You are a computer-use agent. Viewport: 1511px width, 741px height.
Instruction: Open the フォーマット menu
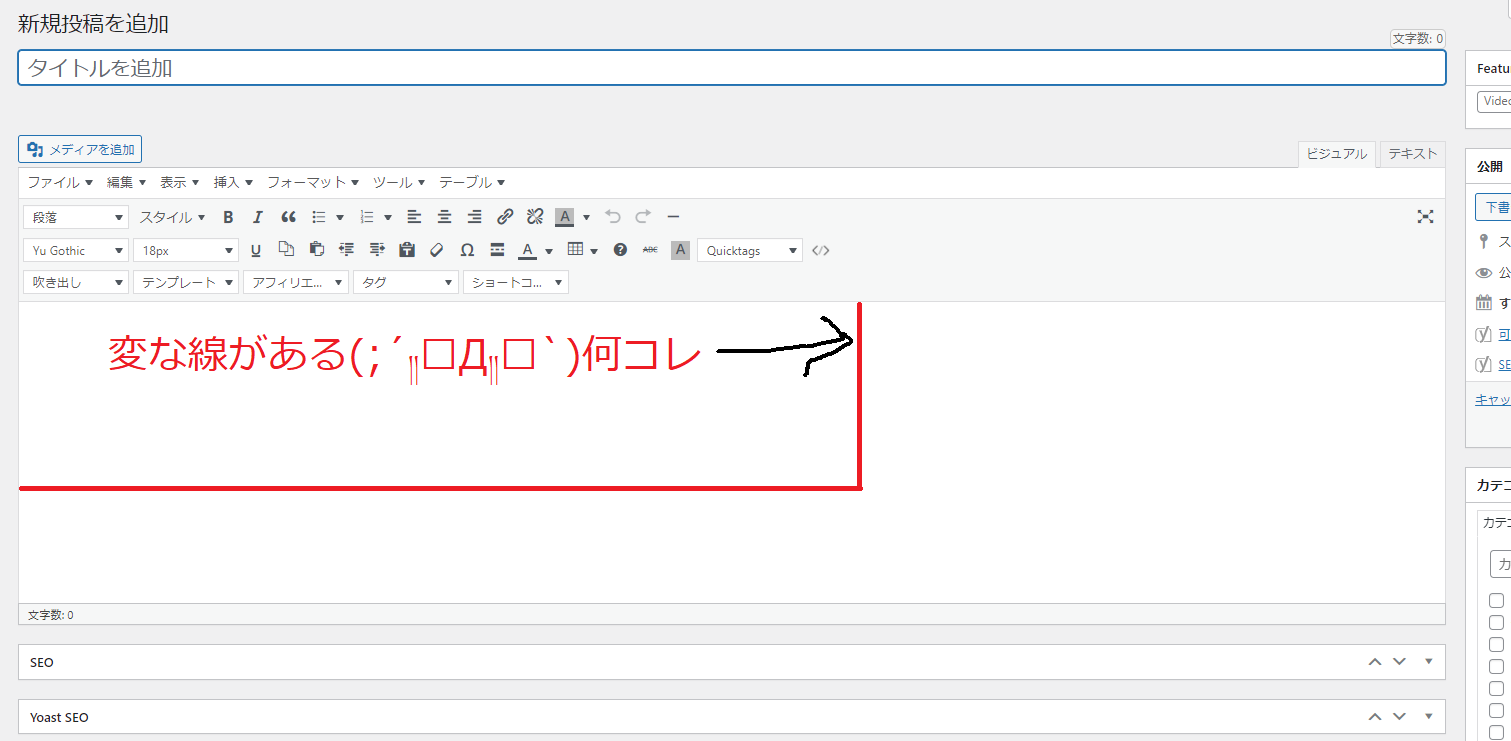(x=313, y=182)
